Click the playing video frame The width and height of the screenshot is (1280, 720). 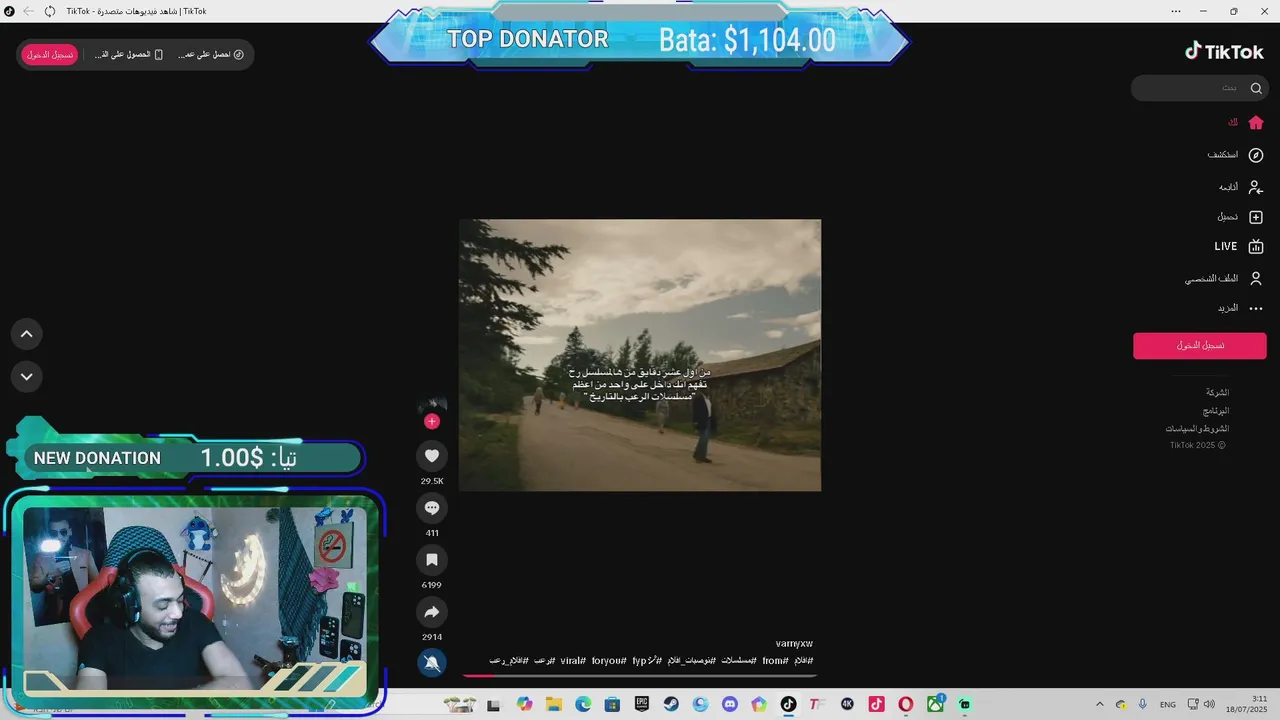tap(640, 355)
